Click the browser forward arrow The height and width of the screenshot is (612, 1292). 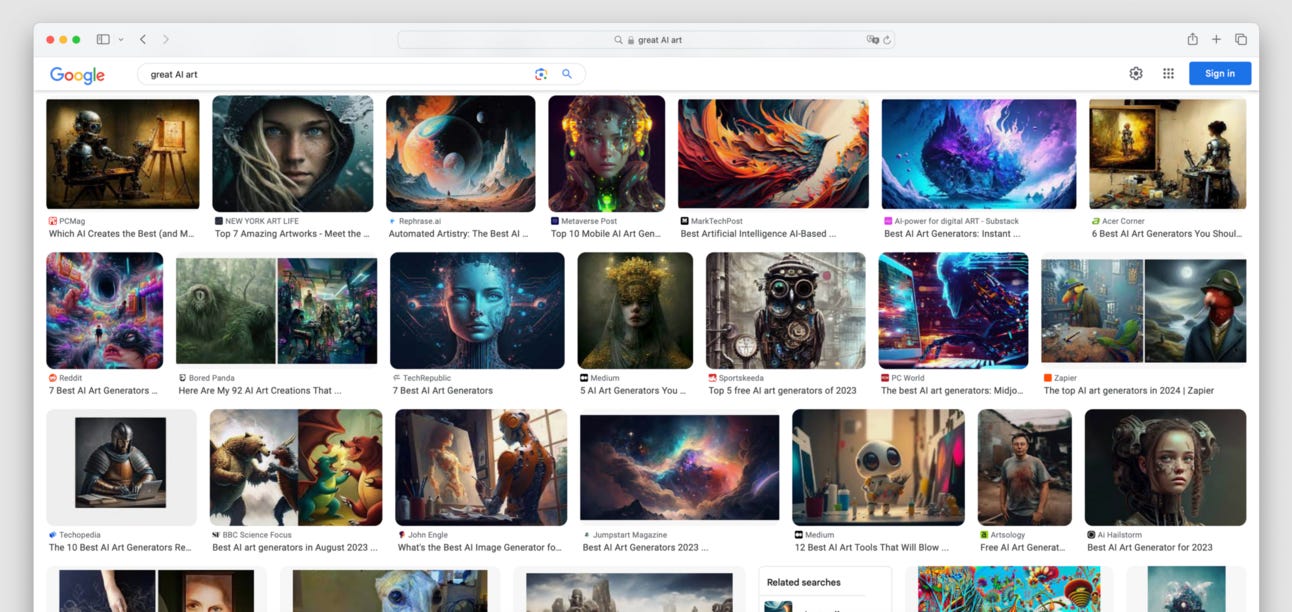pos(166,39)
